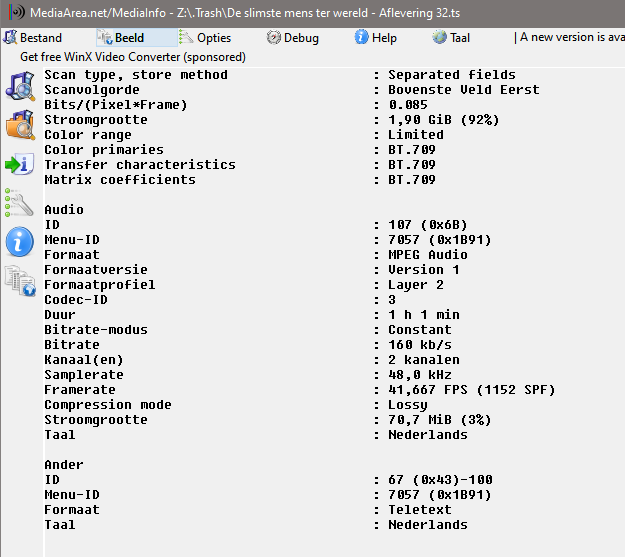
Task: Open the Debug menu
Action: click(293, 37)
